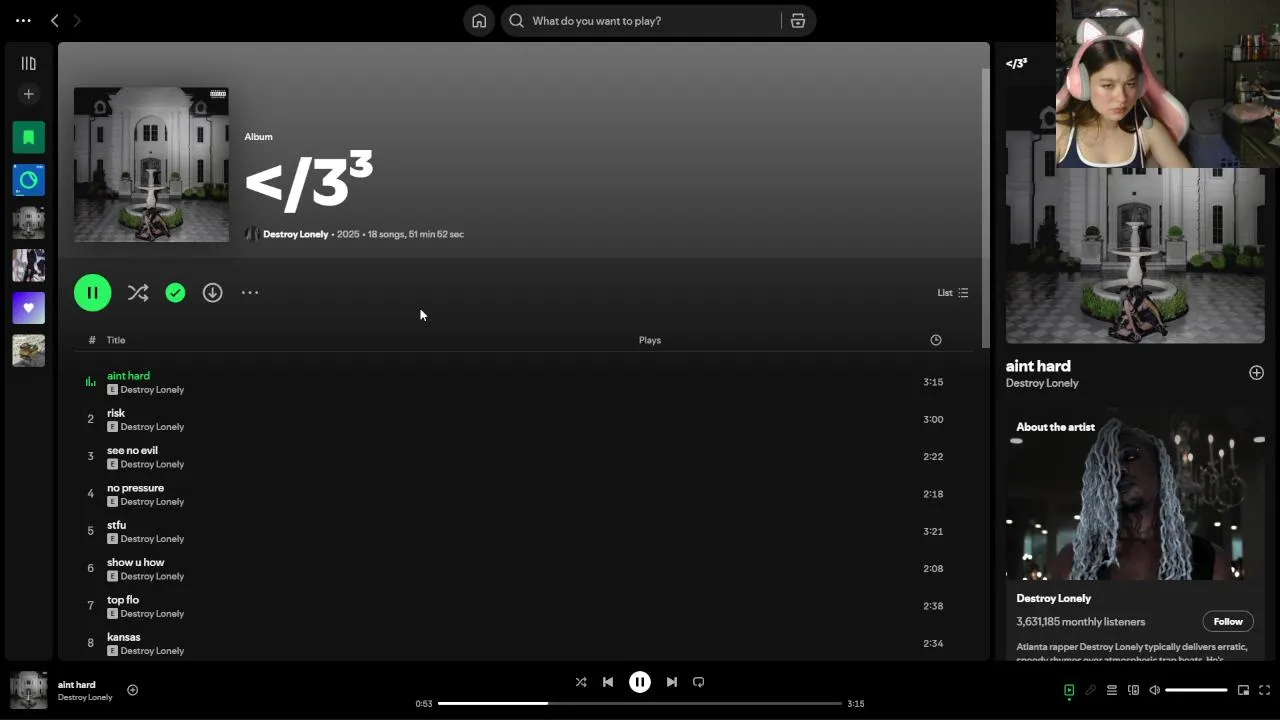
Task: Open 'aint hard' title in bottom bar
Action: point(76,685)
